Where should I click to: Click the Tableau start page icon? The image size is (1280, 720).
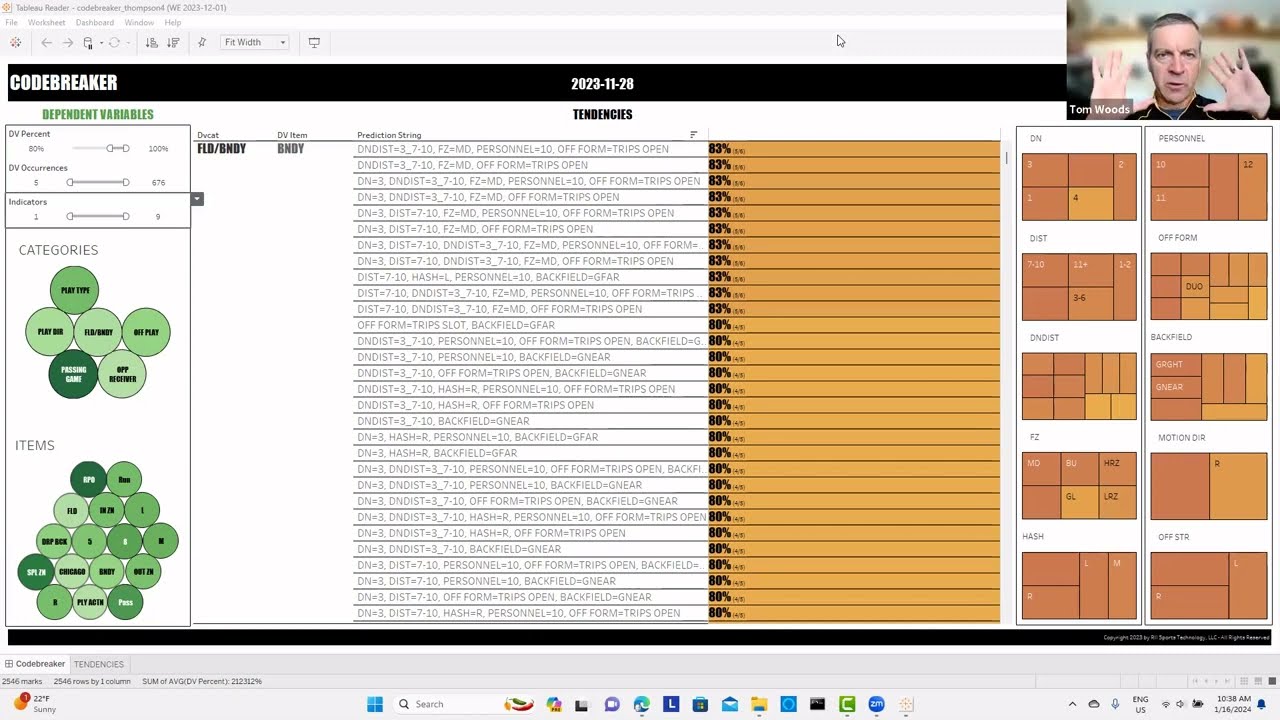point(15,42)
